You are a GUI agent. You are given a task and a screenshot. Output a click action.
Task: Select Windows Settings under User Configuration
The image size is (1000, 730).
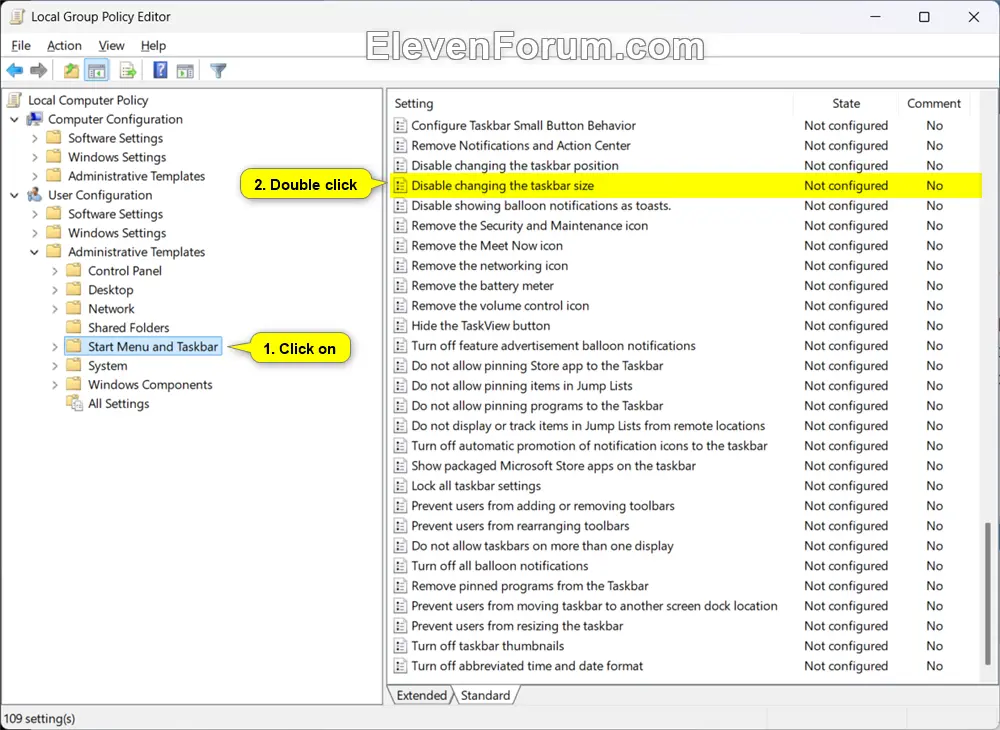117,233
